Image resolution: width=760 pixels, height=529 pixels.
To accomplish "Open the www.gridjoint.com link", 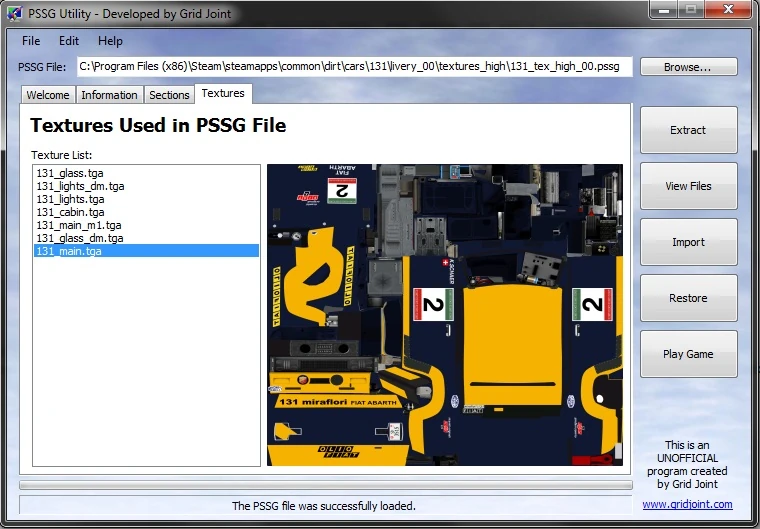I will [x=687, y=504].
